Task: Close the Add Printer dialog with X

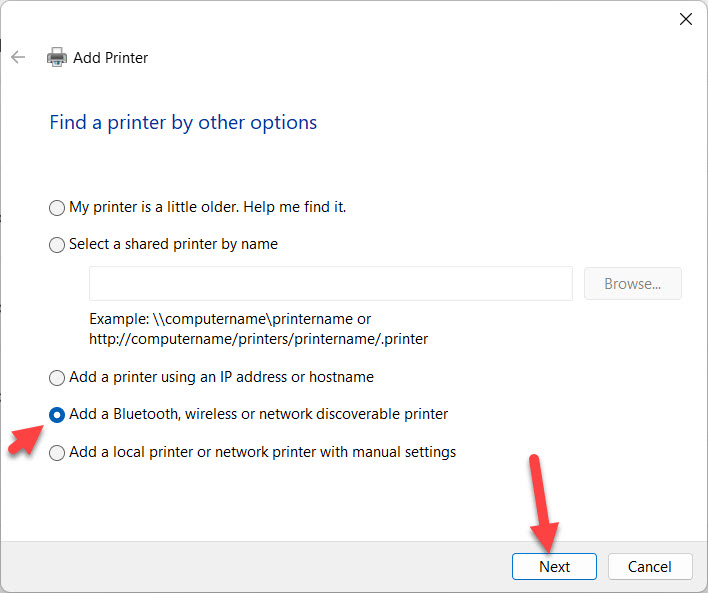Action: point(686,19)
